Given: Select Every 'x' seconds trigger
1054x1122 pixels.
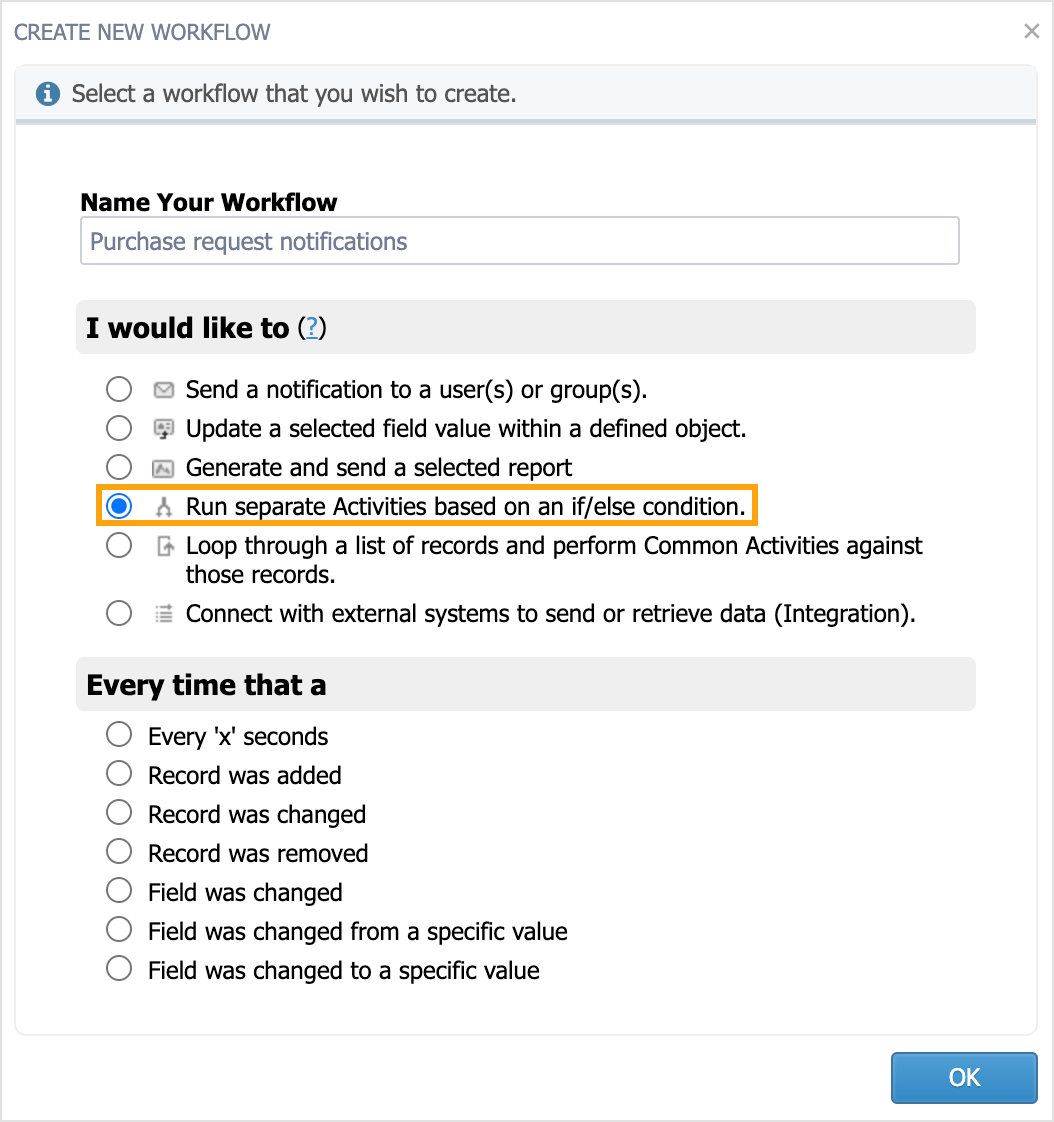Looking at the screenshot, I should tap(119, 734).
